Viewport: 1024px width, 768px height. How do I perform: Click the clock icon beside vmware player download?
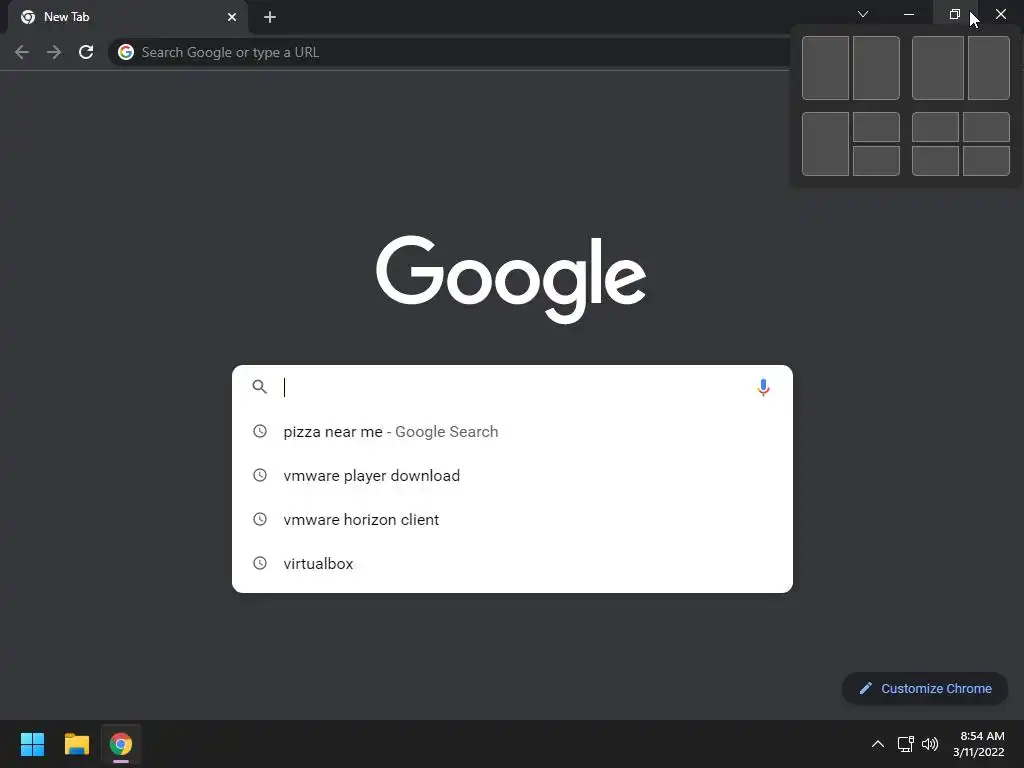(260, 475)
